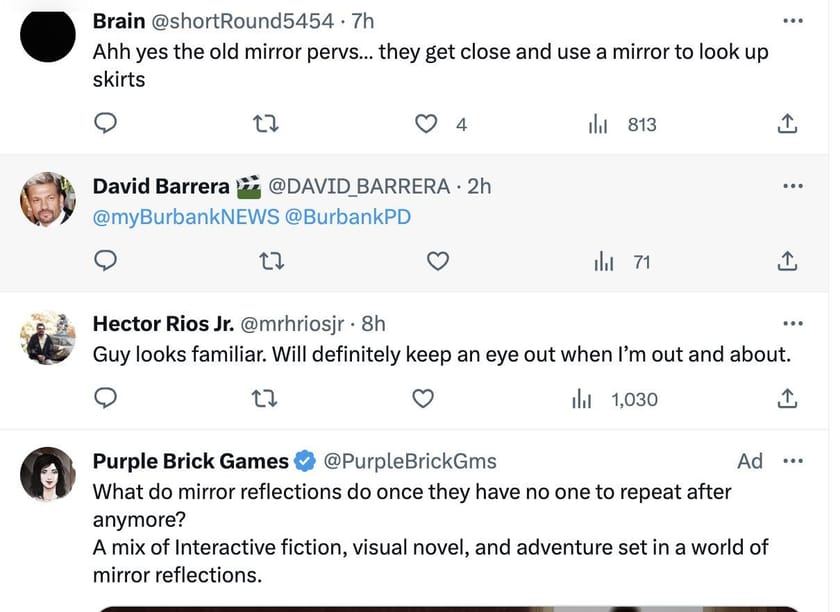840x612 pixels.
Task: Share David Barrera's tweet
Action: tap(787, 262)
